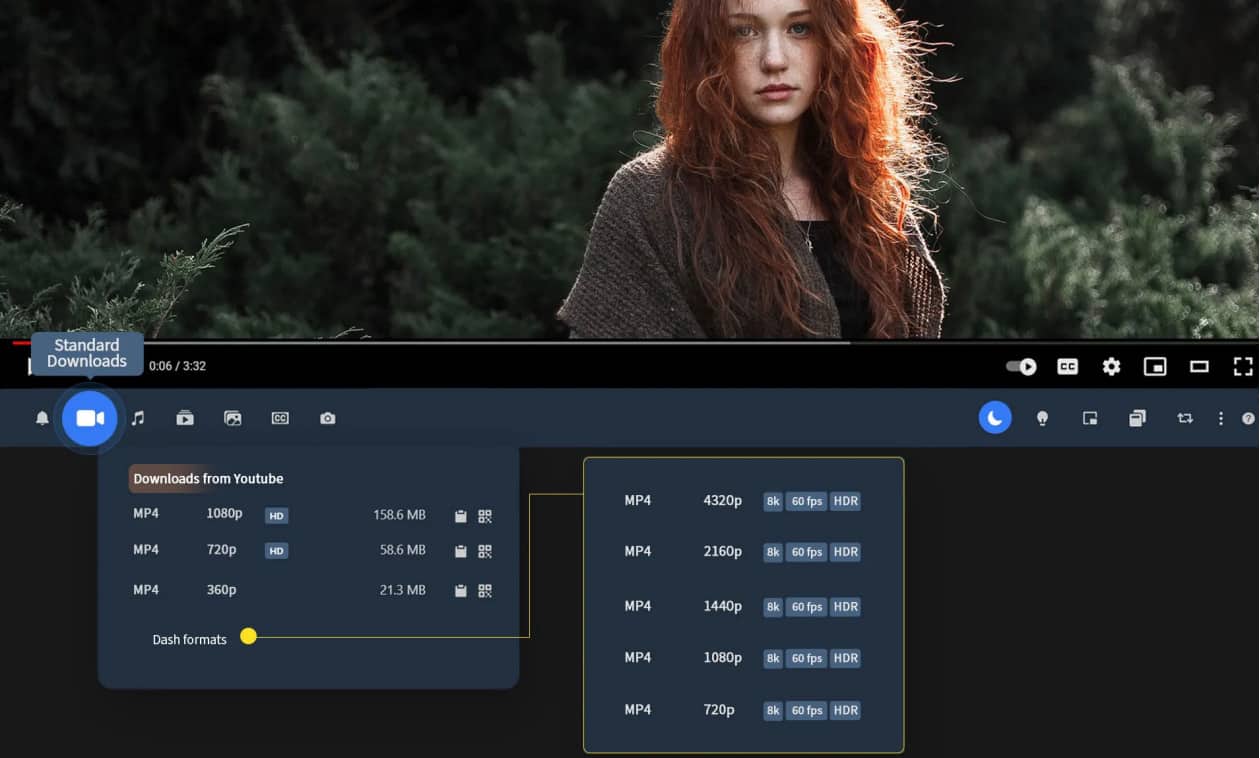Viewport: 1260px width, 758px height.
Task: Open subtitles download CC icon in toolbar
Action: [280, 418]
